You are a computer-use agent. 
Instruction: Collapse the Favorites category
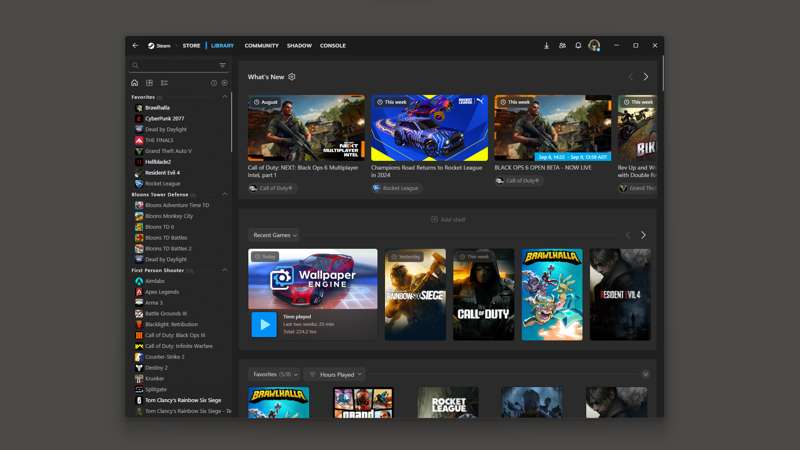point(224,97)
